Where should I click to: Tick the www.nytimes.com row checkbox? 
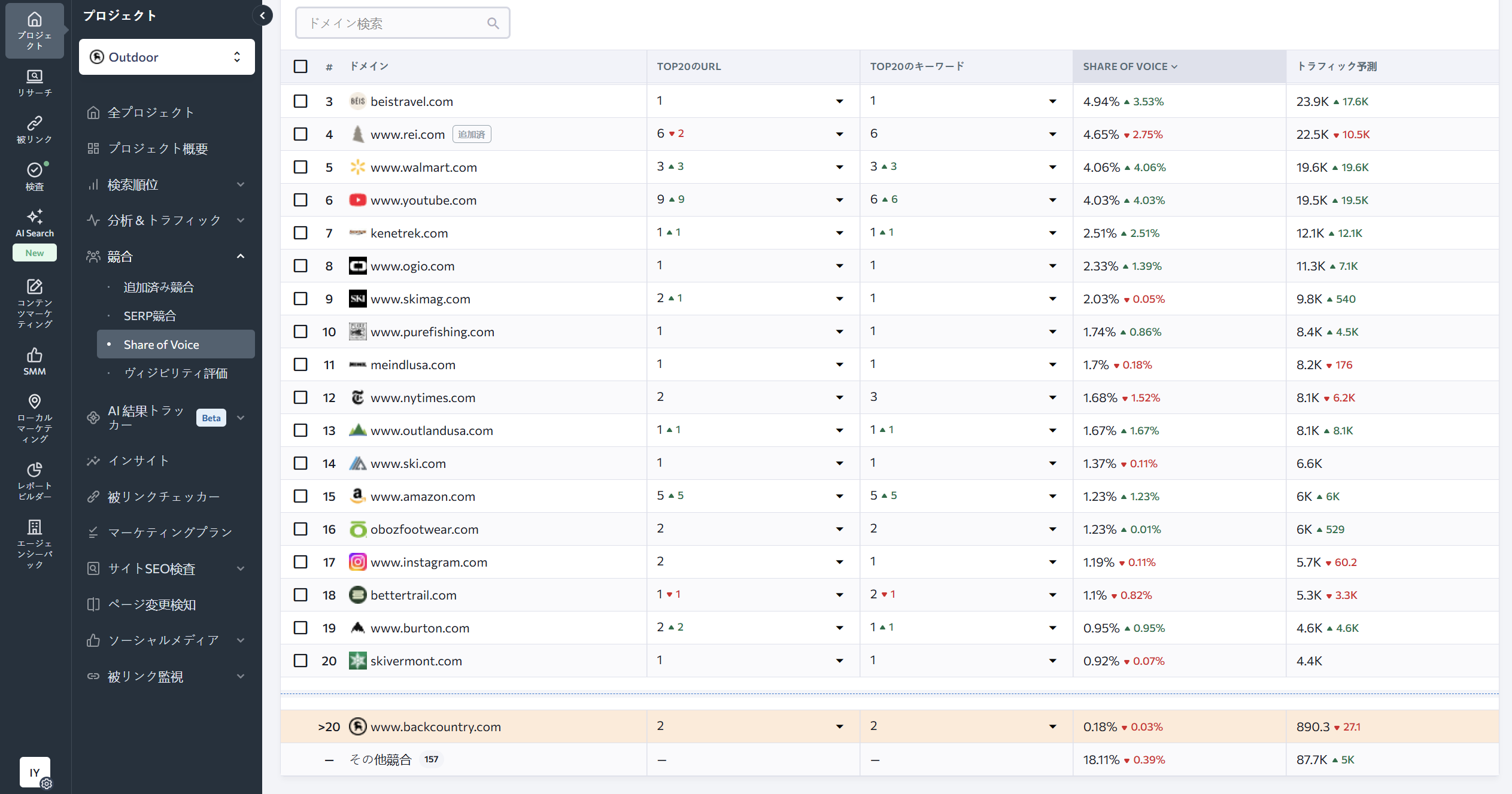click(300, 397)
